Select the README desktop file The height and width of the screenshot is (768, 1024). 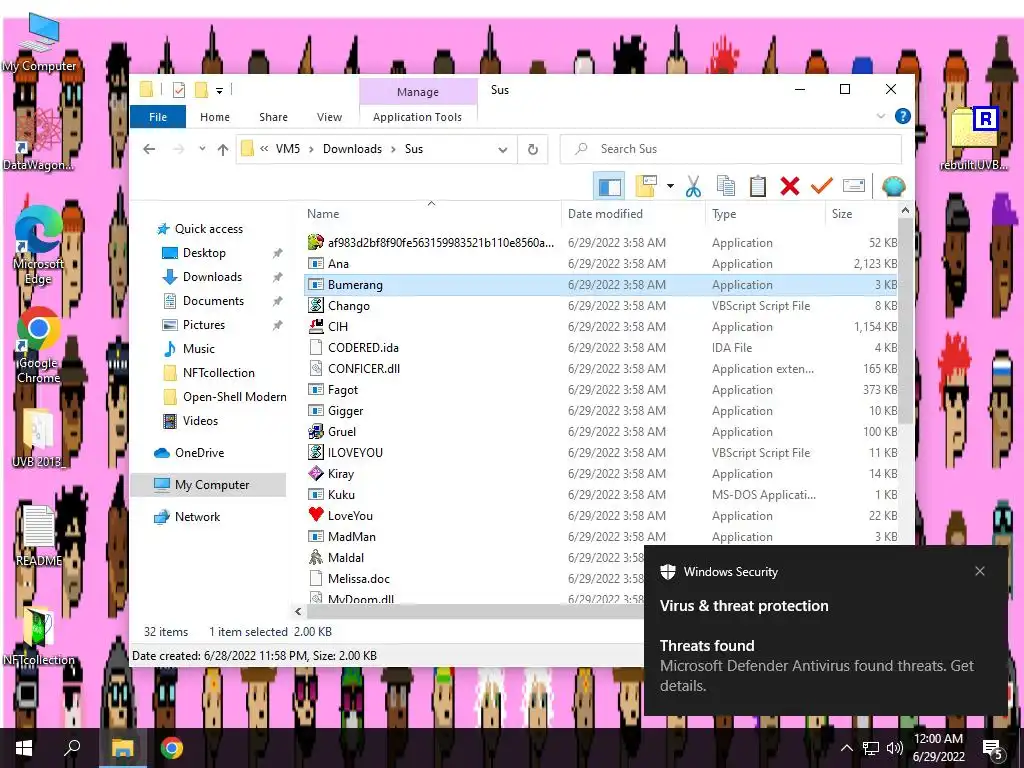point(39,536)
